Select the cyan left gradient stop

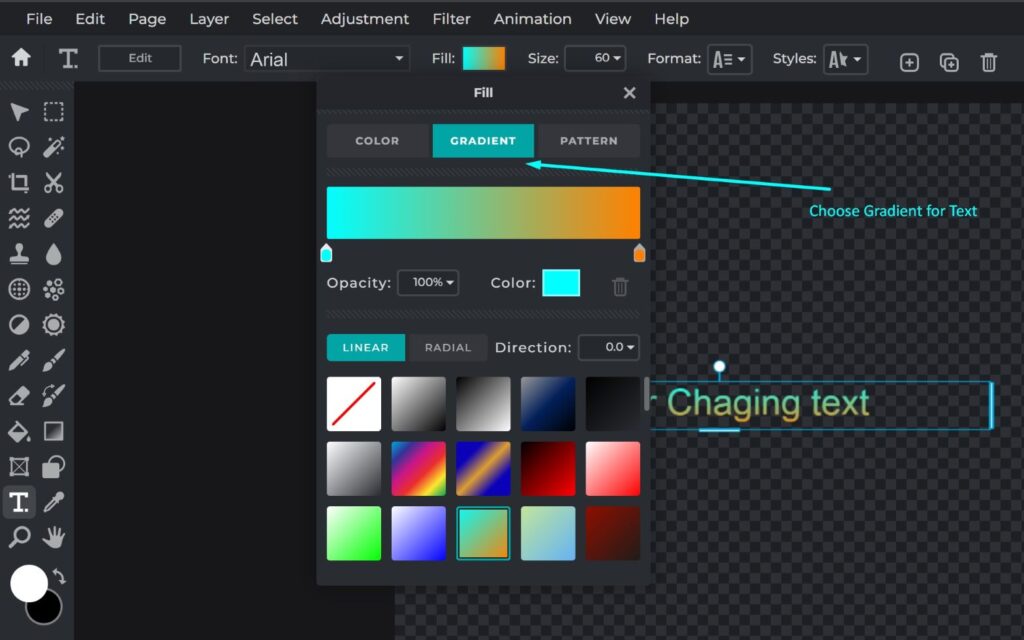[327, 253]
